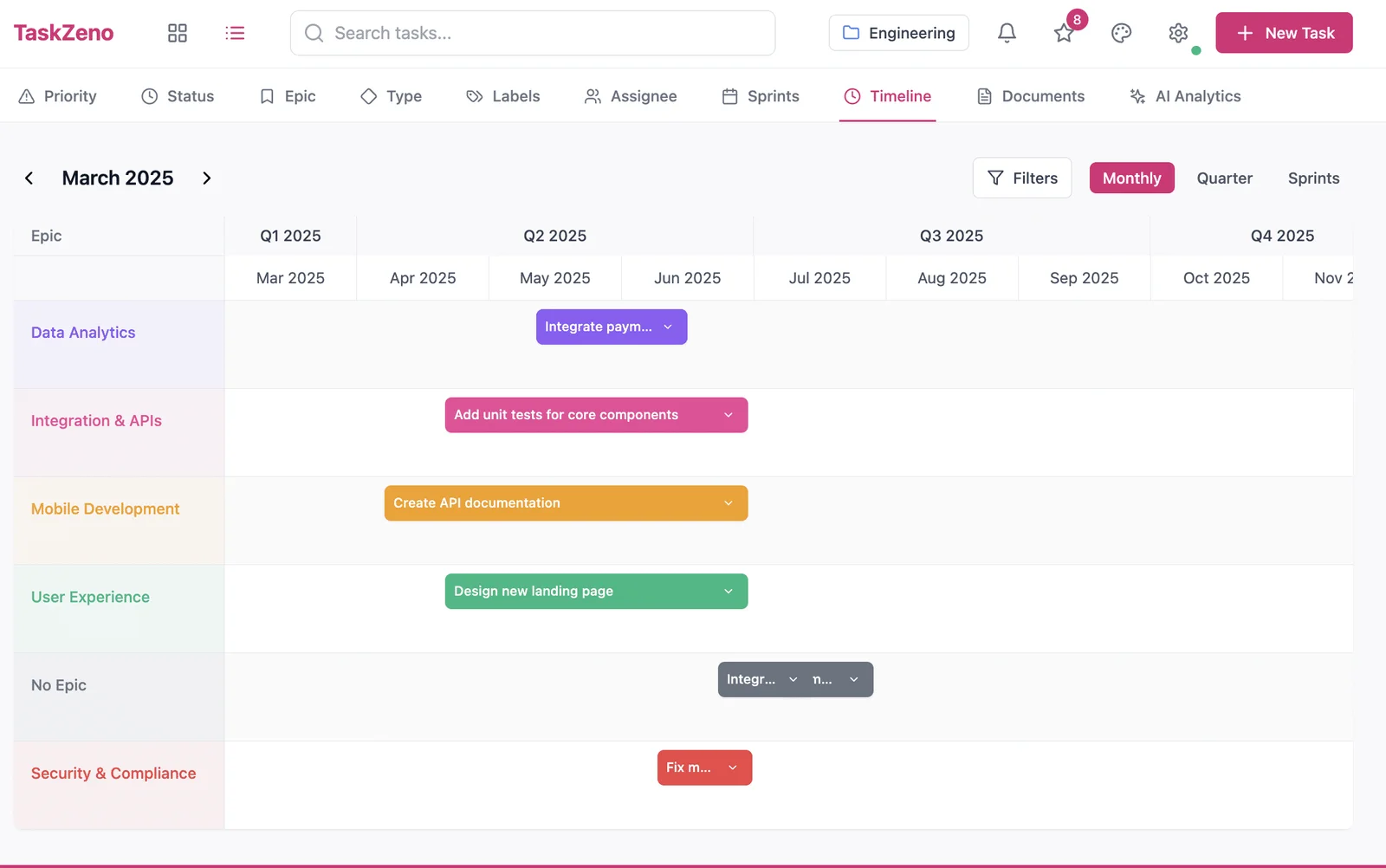Open the theme palette icon
Screen dimensions: 1386x868
[1121, 33]
